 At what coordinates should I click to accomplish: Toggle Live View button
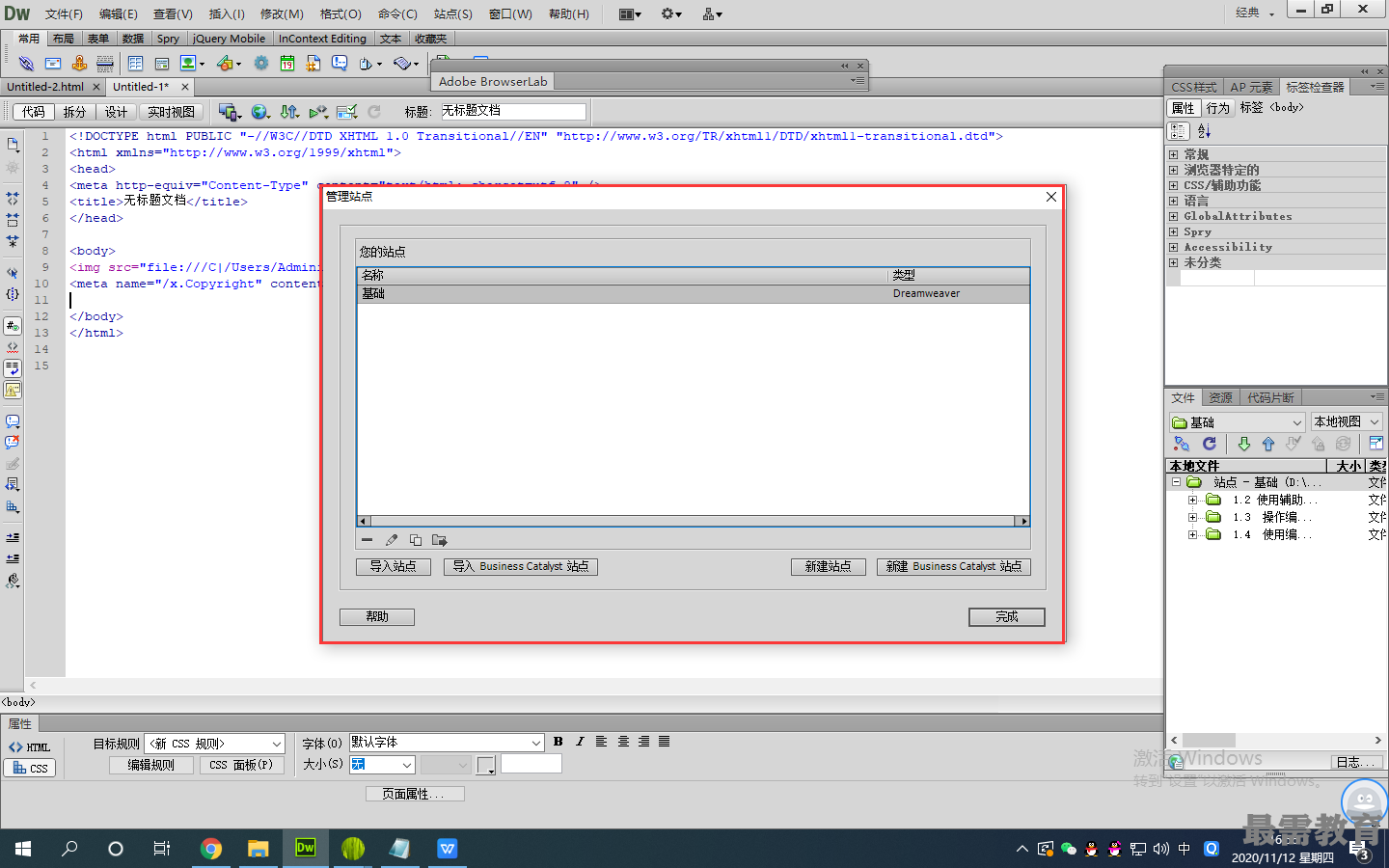pyautogui.click(x=171, y=112)
